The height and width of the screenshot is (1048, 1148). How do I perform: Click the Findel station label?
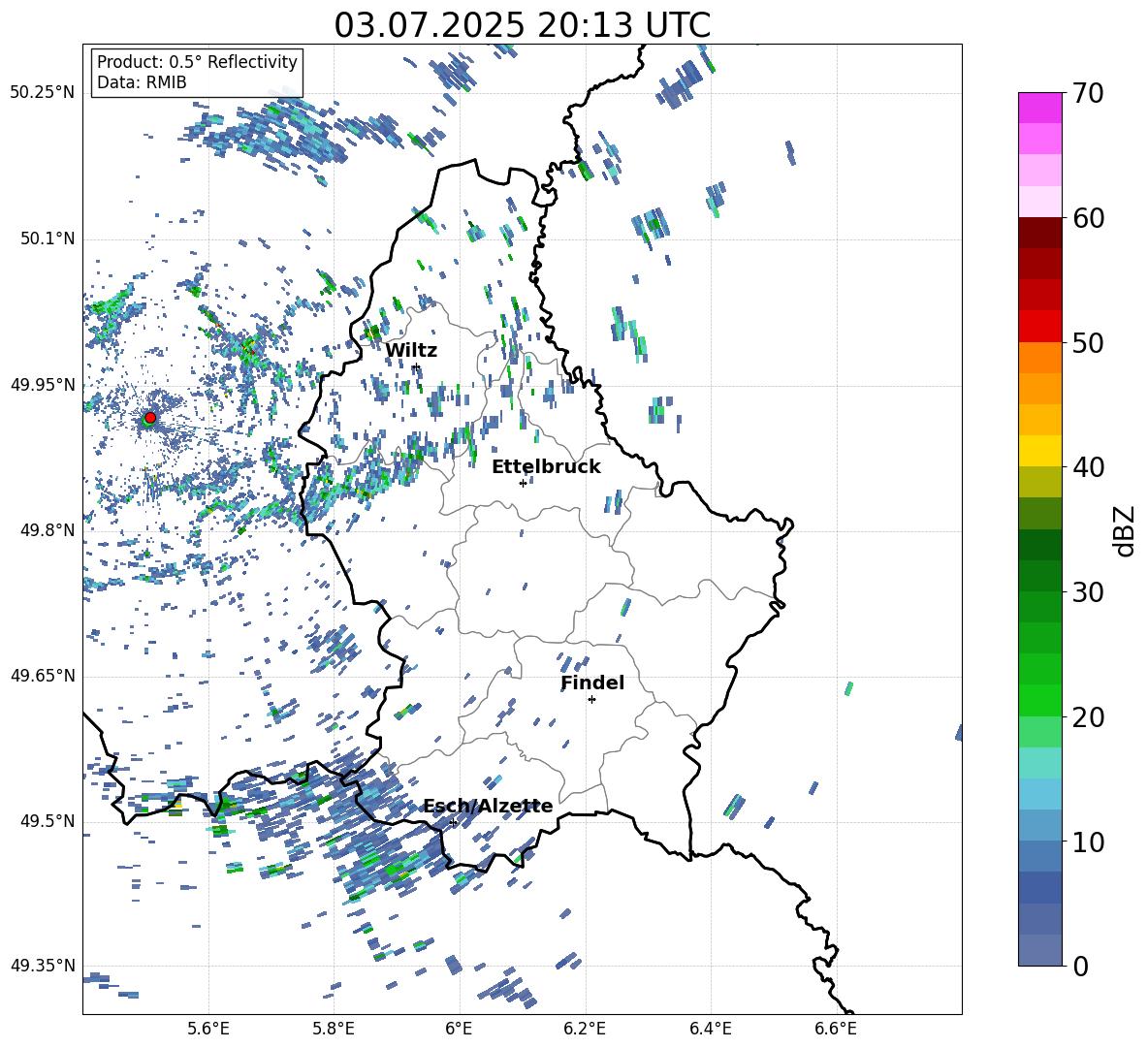coord(592,683)
